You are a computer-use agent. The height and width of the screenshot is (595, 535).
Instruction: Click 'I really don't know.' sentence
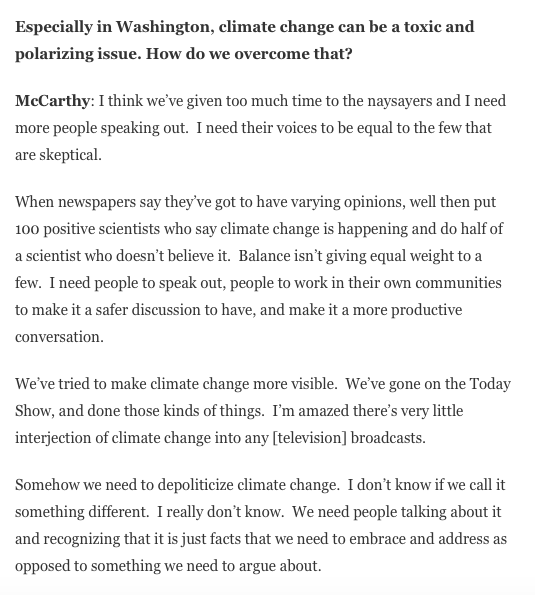[x=220, y=512]
